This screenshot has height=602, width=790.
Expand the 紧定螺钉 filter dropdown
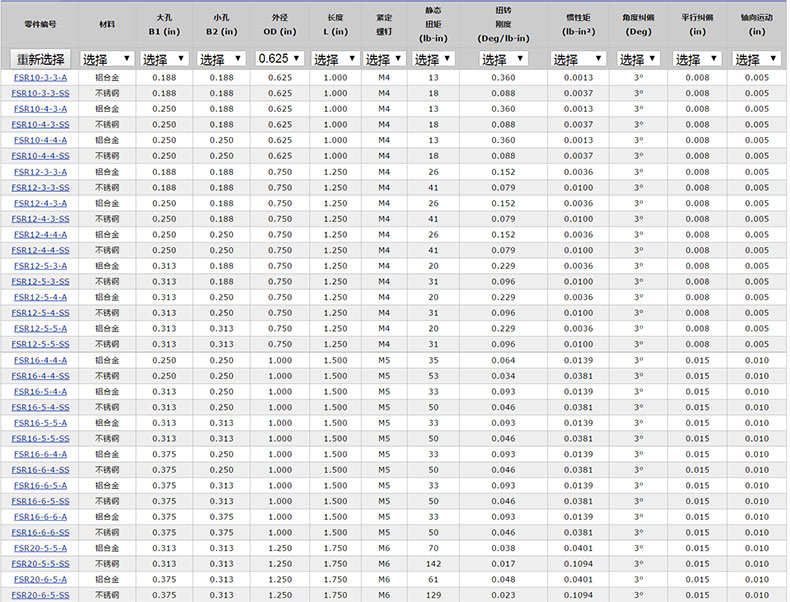pos(384,59)
